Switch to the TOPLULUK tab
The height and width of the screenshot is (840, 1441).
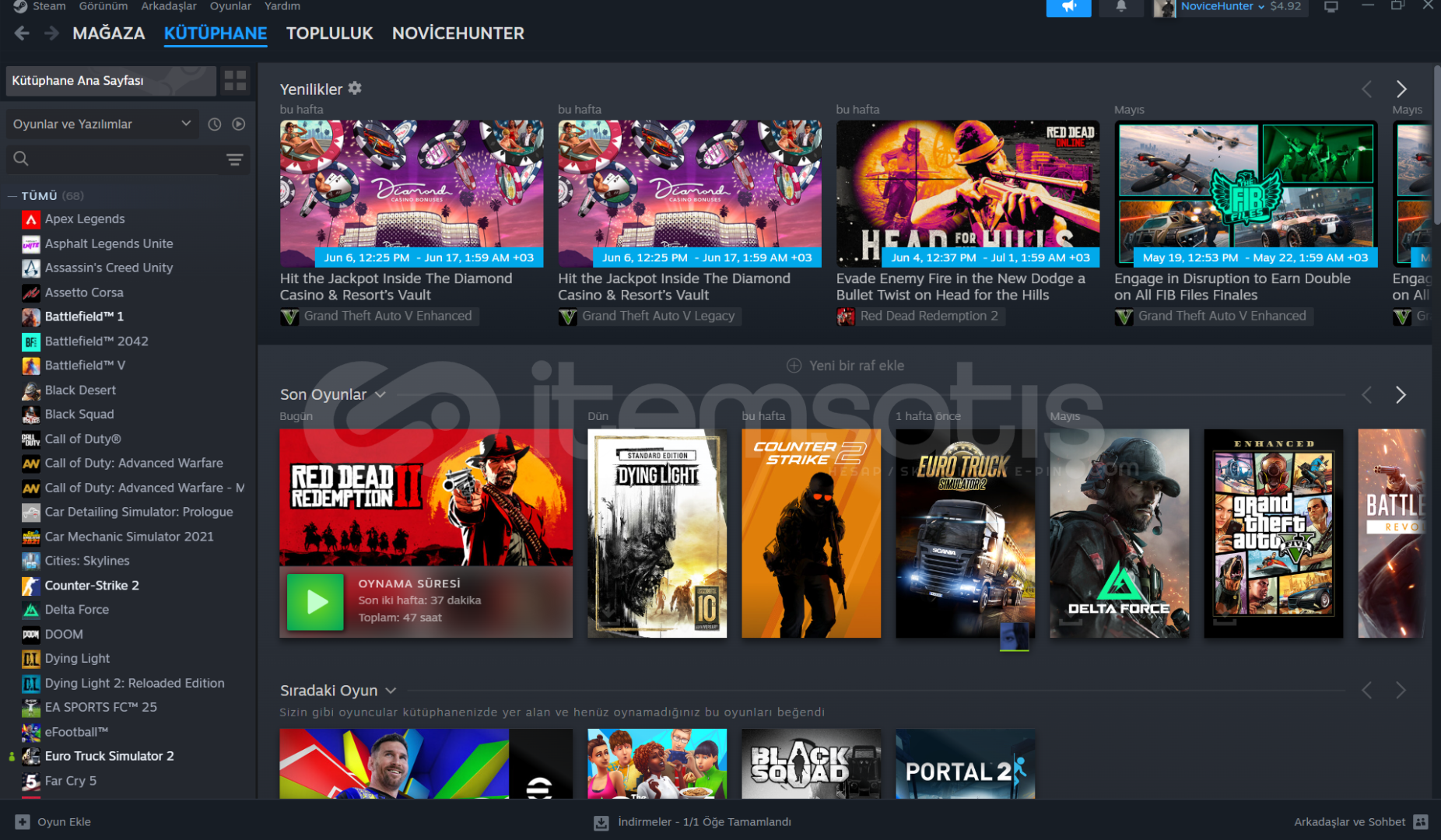330,33
